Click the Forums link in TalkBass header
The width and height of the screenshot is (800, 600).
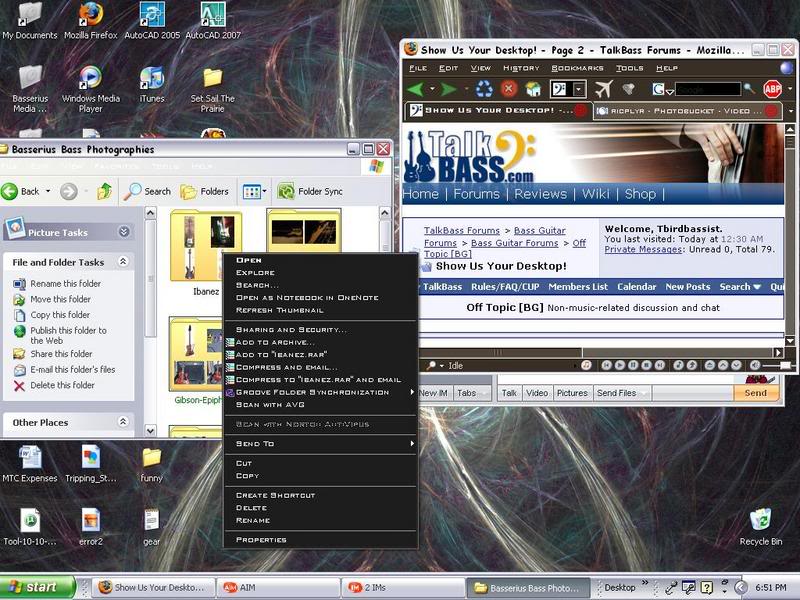(477, 194)
